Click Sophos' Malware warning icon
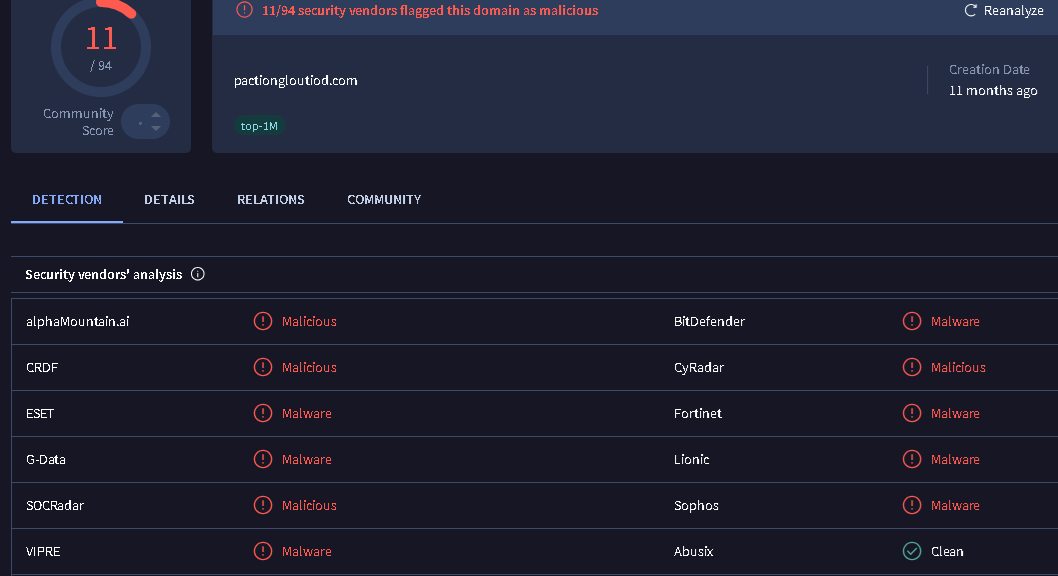The width and height of the screenshot is (1058, 576). 911,505
